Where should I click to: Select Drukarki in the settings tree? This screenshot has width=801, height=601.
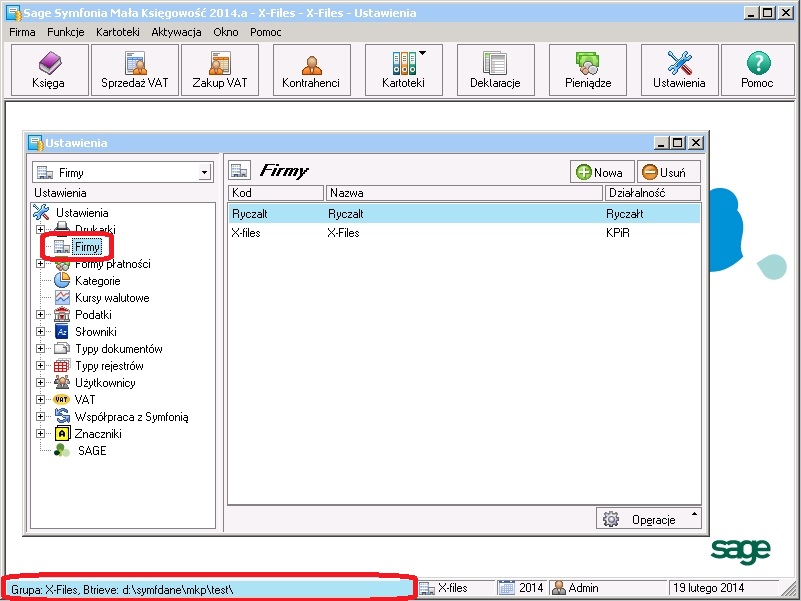pos(95,229)
